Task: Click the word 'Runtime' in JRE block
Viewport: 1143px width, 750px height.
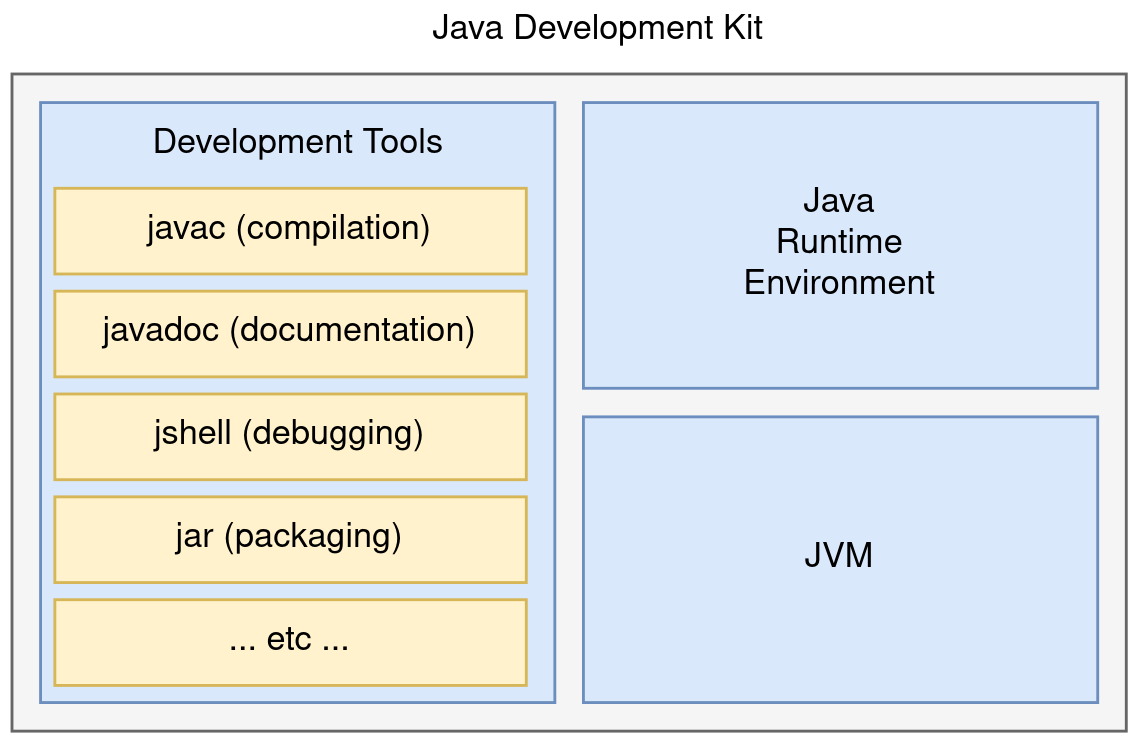Action: 839,242
